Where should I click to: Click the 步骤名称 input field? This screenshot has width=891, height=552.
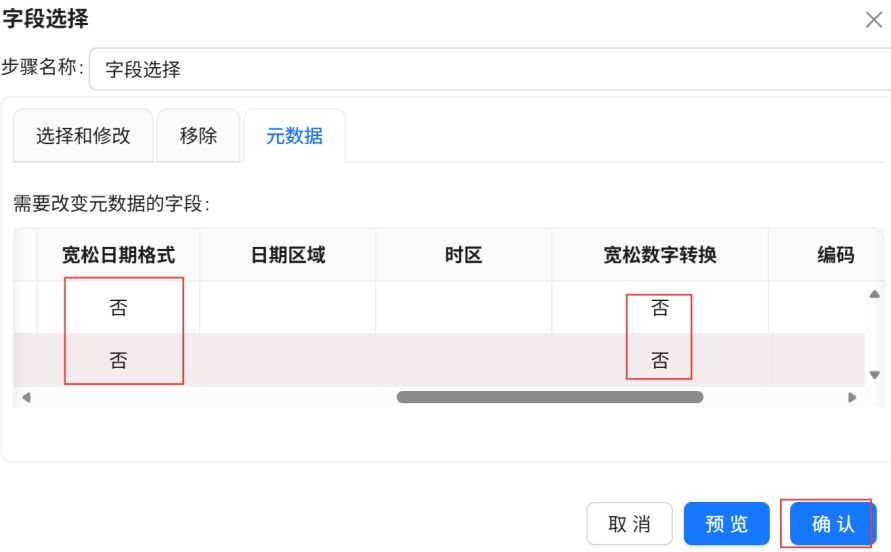pos(490,69)
